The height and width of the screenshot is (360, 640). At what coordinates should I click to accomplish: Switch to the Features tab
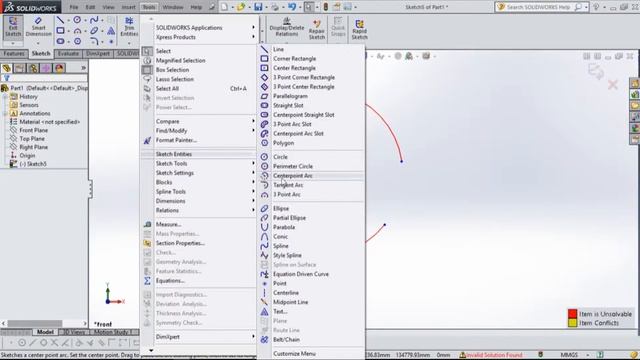tap(14, 53)
